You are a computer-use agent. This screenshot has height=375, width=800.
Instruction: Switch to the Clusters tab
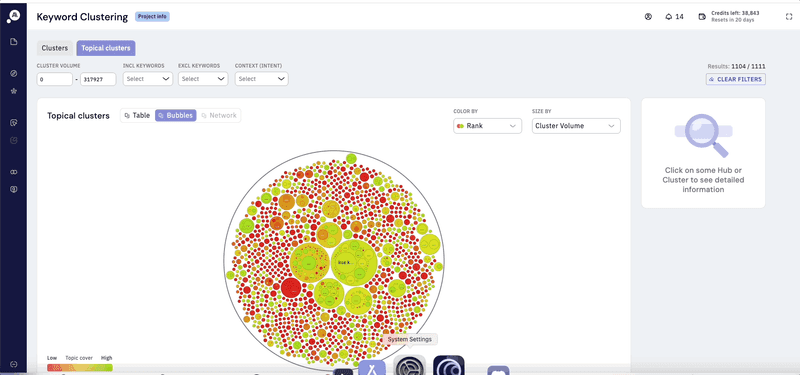pyautogui.click(x=55, y=48)
